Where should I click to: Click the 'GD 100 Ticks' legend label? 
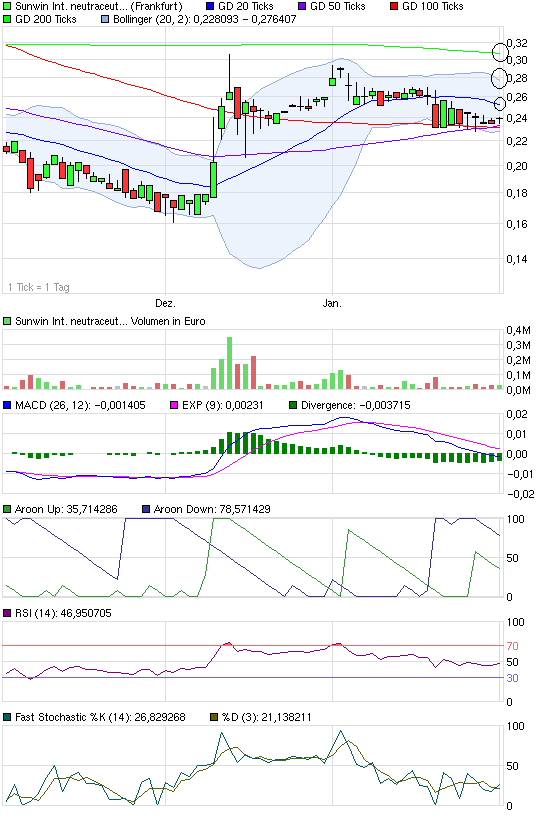pos(433,6)
